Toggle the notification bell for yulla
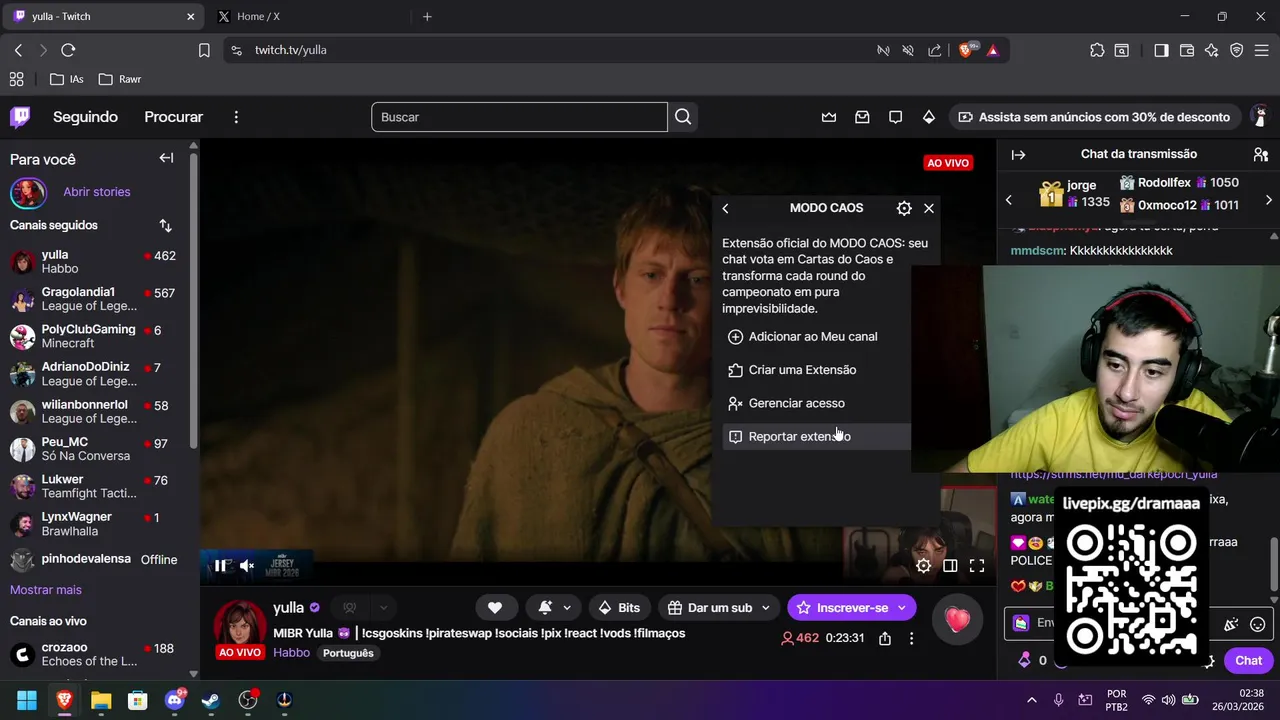Viewport: 1280px width, 720px height. [545, 608]
